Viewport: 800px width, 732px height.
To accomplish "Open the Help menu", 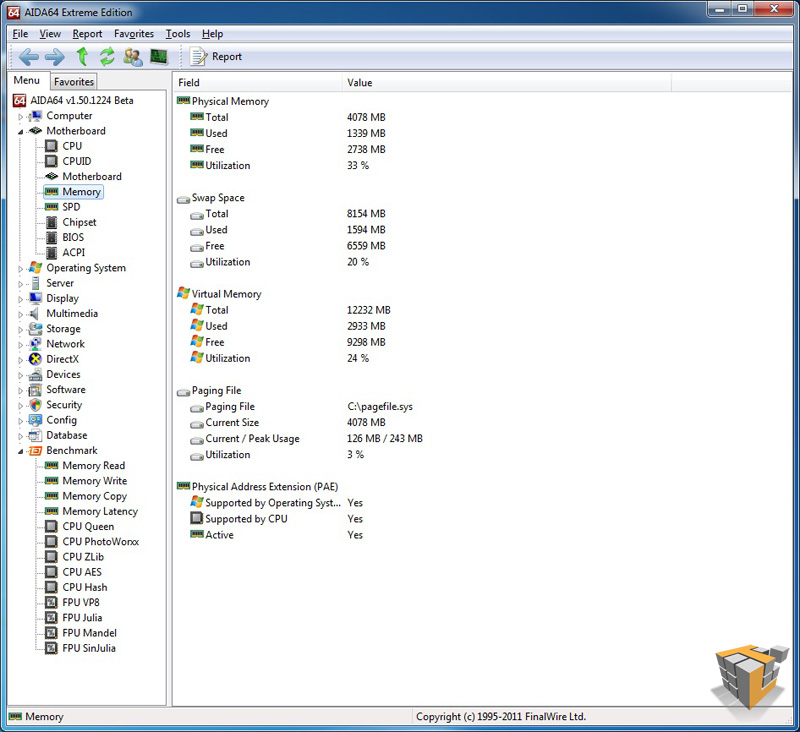I will point(212,34).
